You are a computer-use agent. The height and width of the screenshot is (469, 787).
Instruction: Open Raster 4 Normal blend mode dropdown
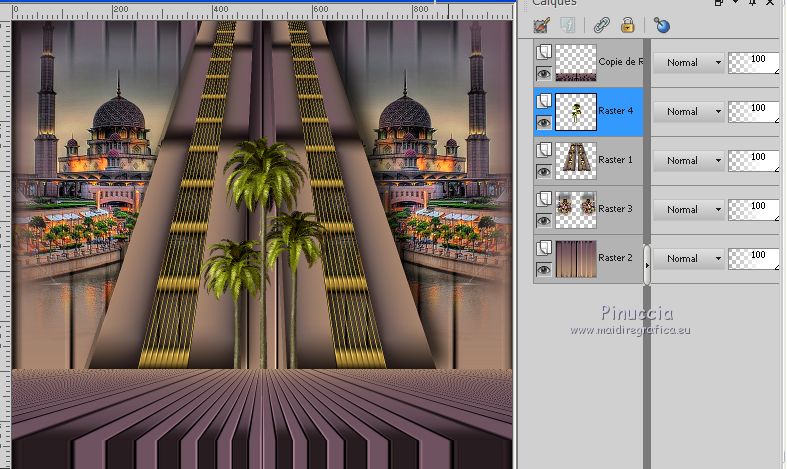point(689,111)
